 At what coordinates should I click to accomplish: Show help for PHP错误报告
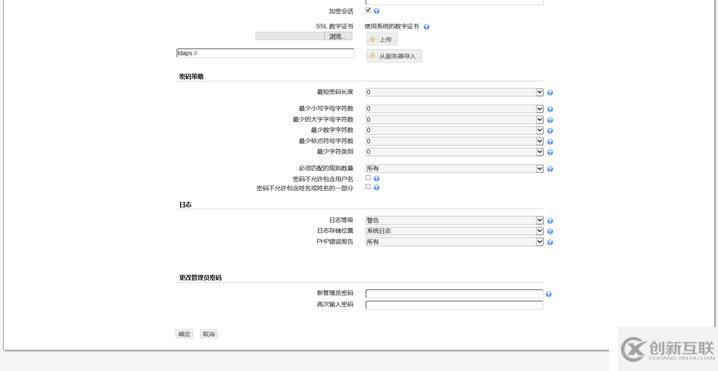(550, 242)
